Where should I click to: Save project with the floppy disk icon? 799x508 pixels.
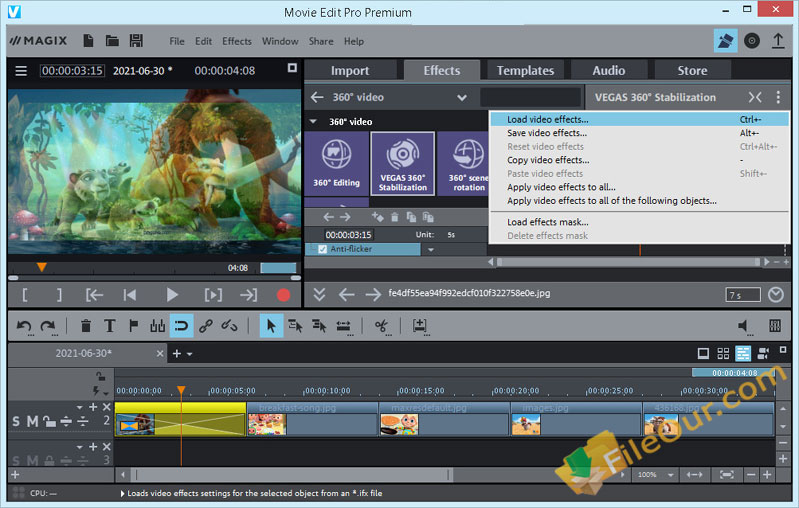click(x=136, y=41)
